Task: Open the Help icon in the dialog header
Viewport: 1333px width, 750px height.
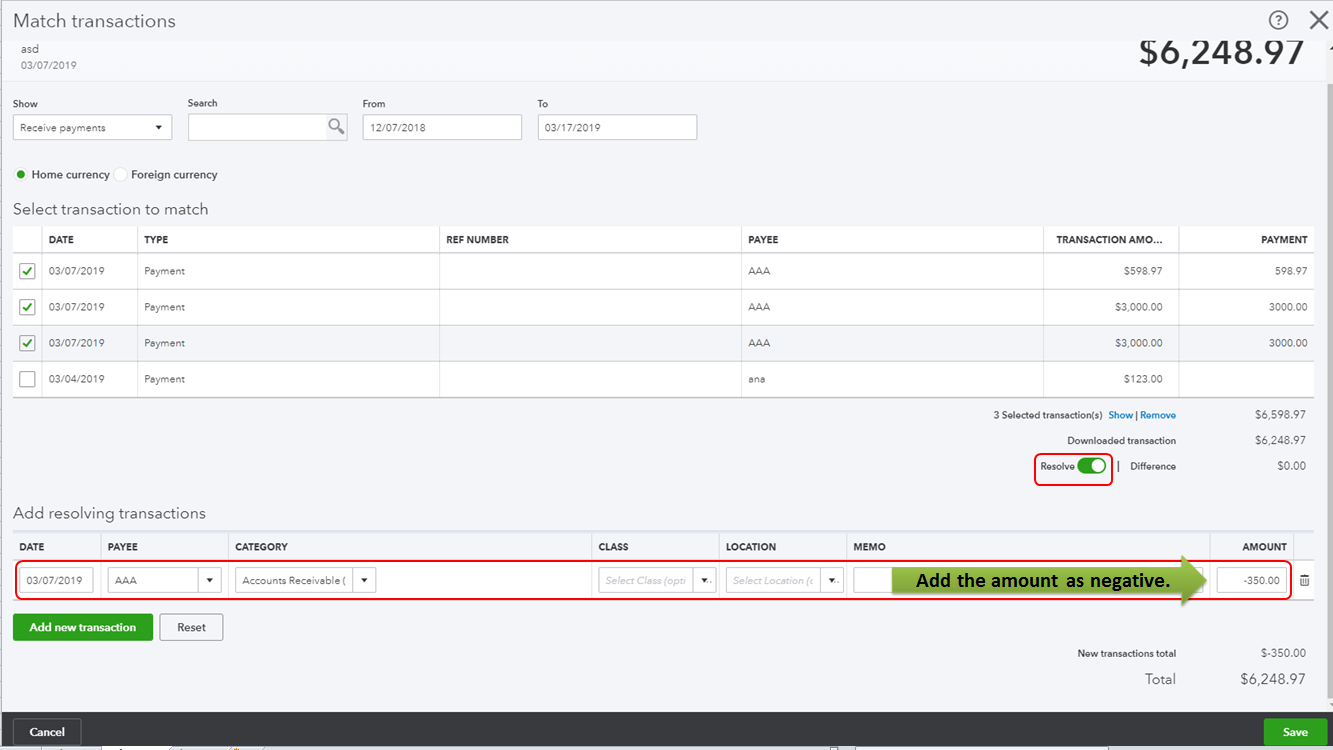Action: pos(1278,20)
